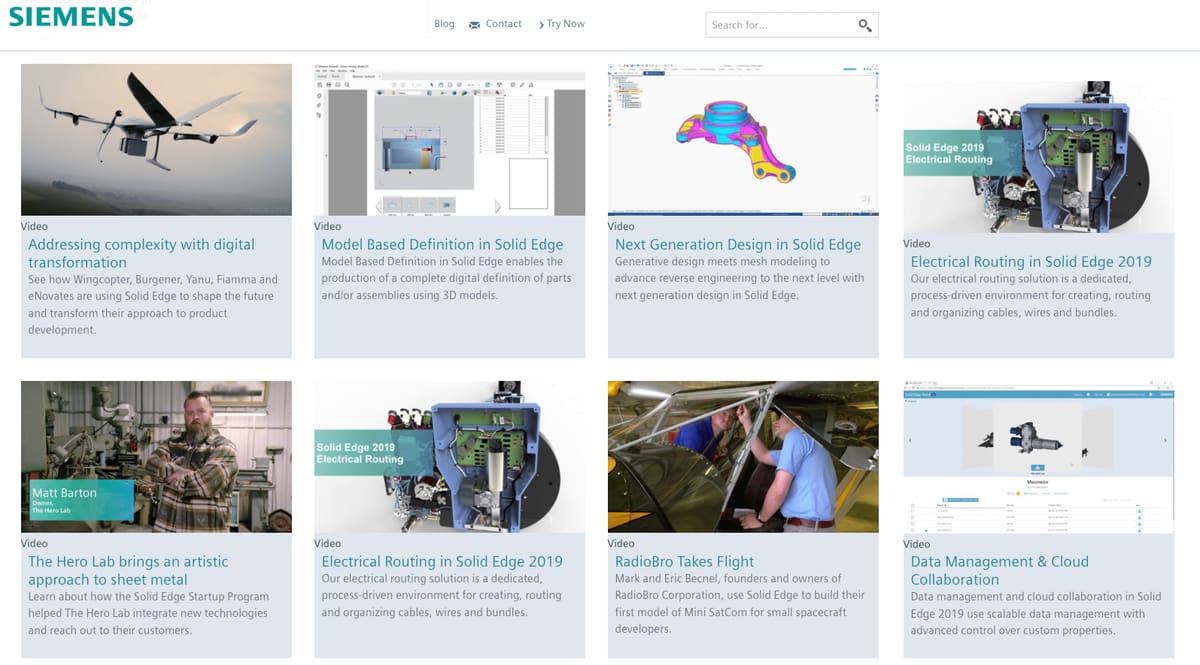Click the Video label above 'Next Generation Design'

pyautogui.click(x=621, y=226)
